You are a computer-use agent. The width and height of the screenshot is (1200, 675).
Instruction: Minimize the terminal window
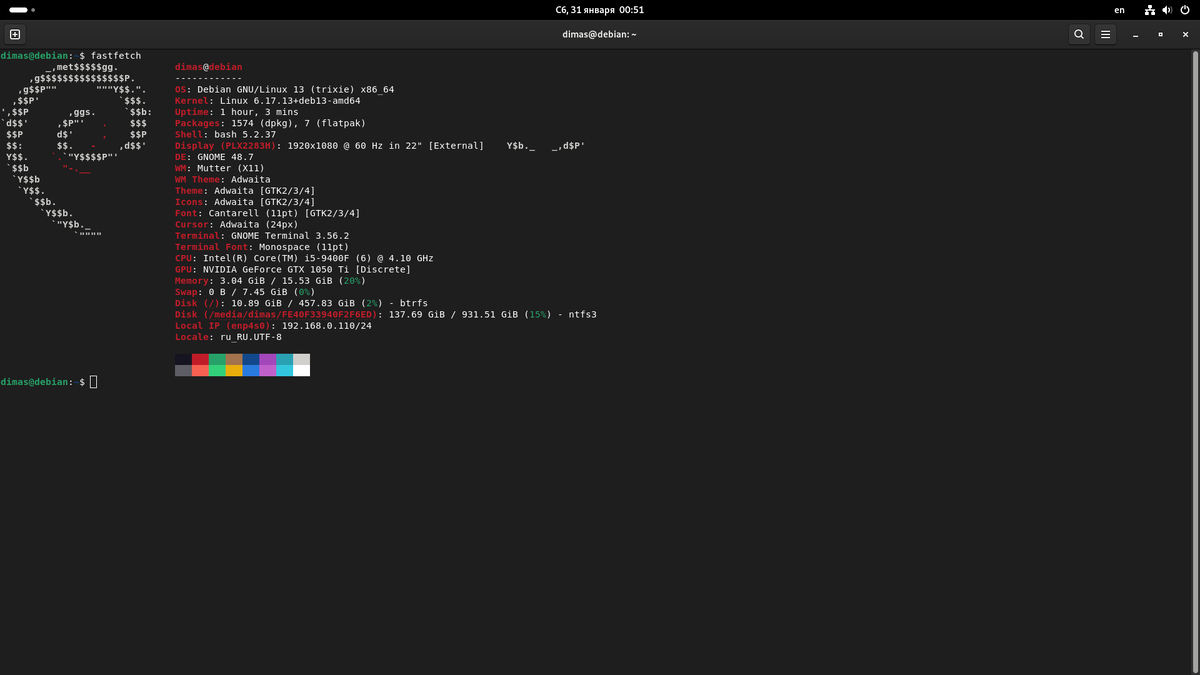[x=1135, y=34]
